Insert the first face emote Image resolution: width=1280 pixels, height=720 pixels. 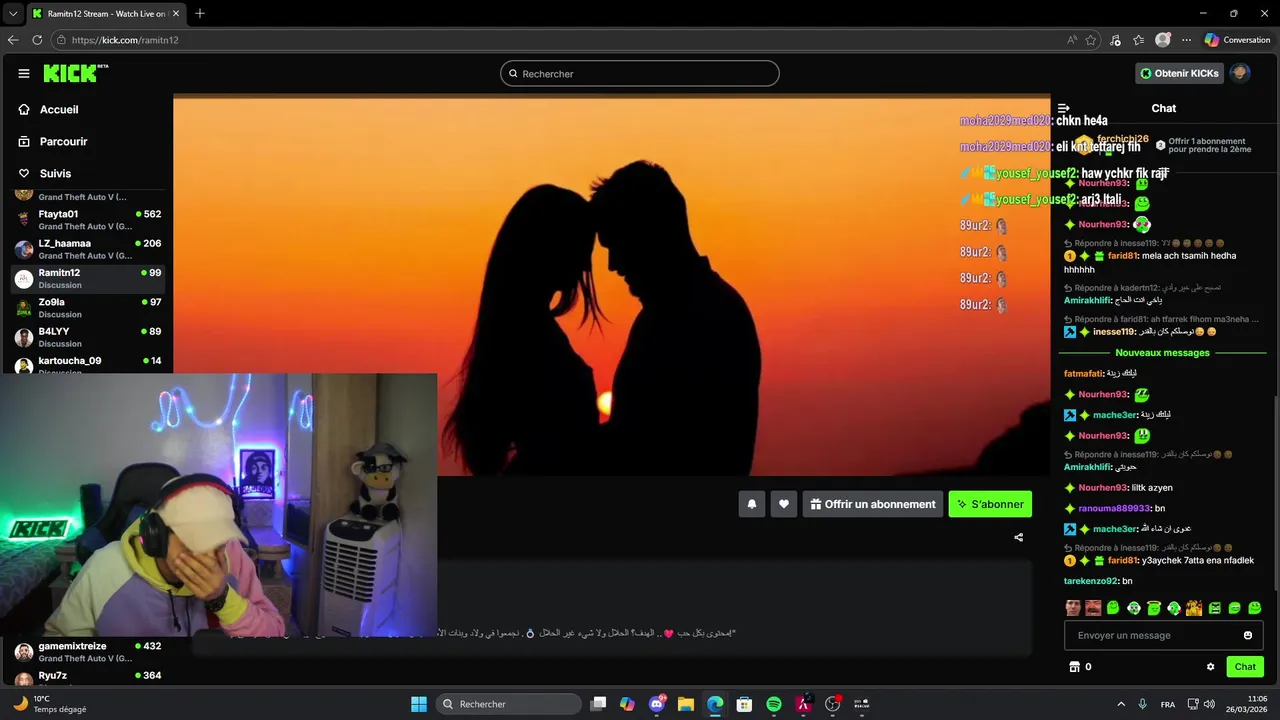pyautogui.click(x=1073, y=608)
